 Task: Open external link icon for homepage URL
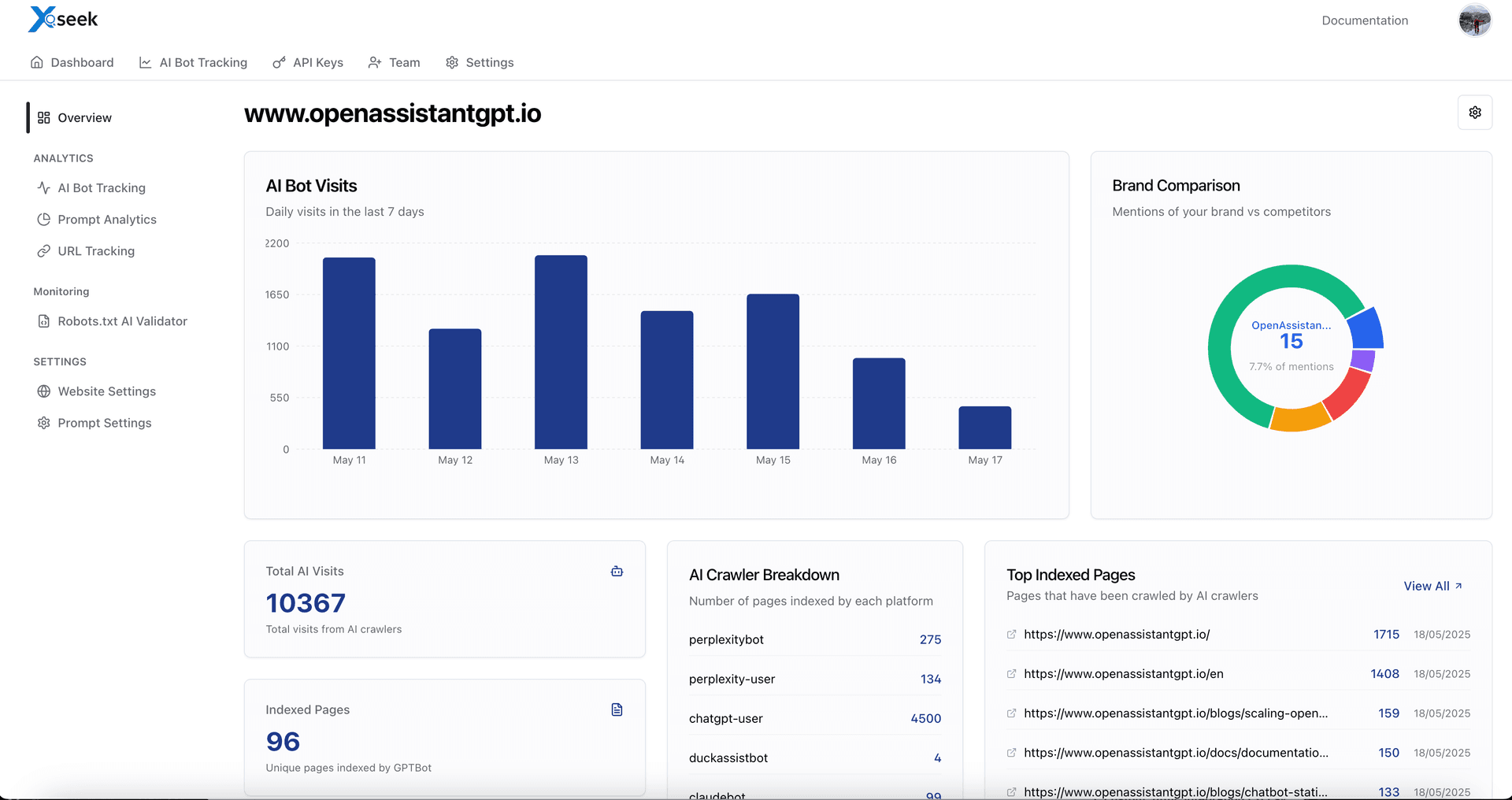[x=1011, y=635]
